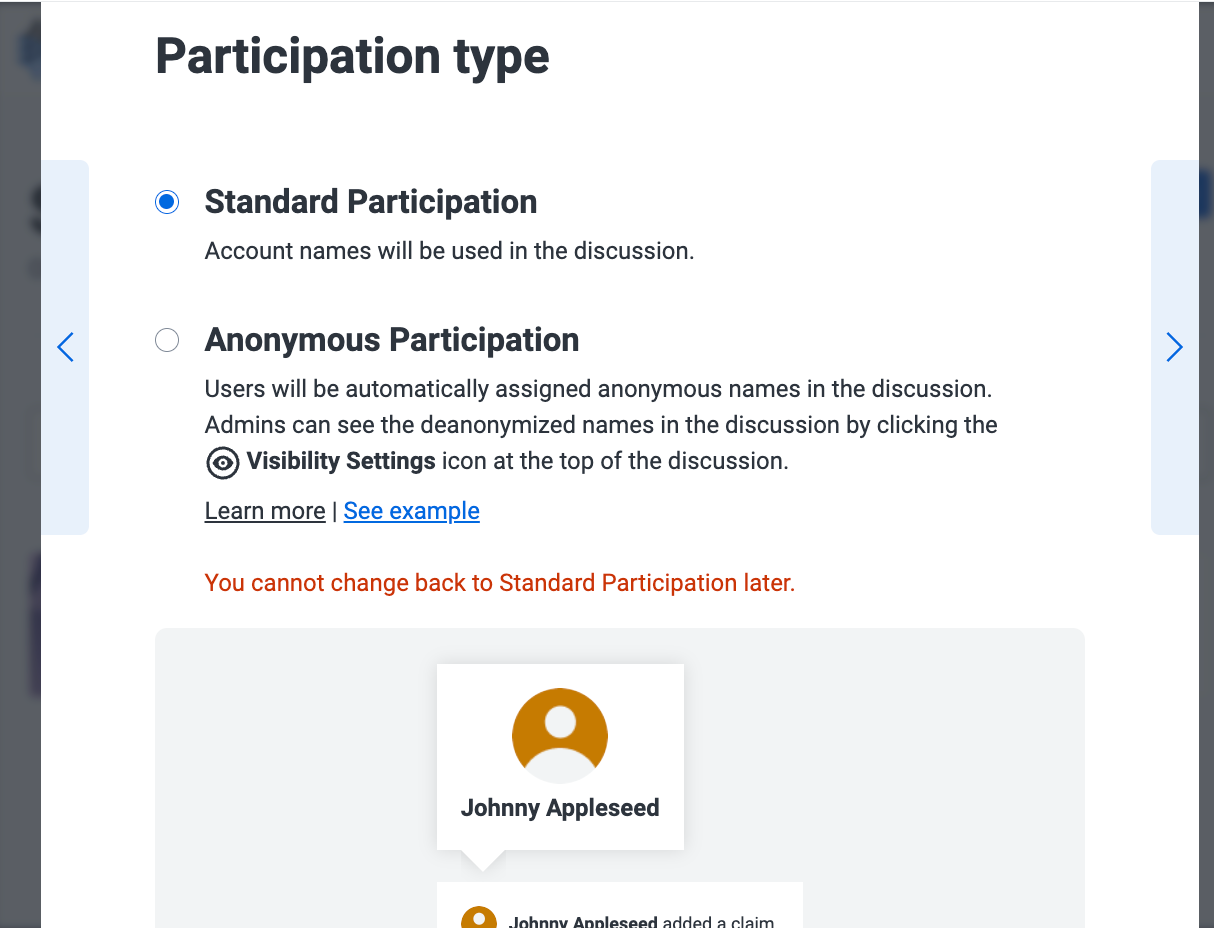Click the right next-slide chevron arrow
Viewport: 1214px width, 928px height.
point(1174,347)
